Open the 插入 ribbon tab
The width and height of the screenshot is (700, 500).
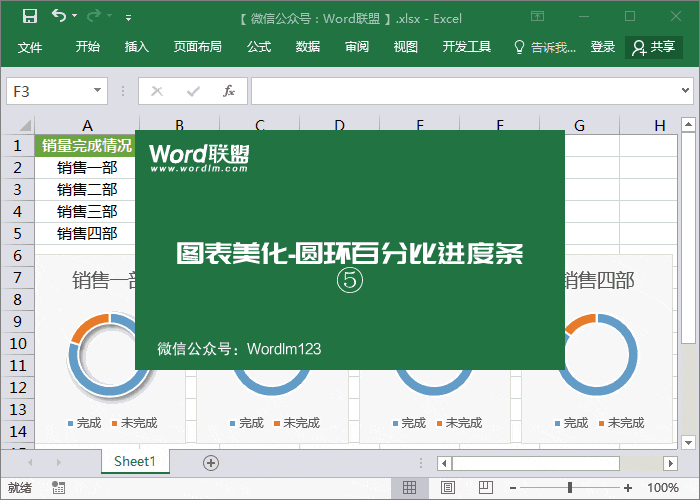pyautogui.click(x=137, y=47)
